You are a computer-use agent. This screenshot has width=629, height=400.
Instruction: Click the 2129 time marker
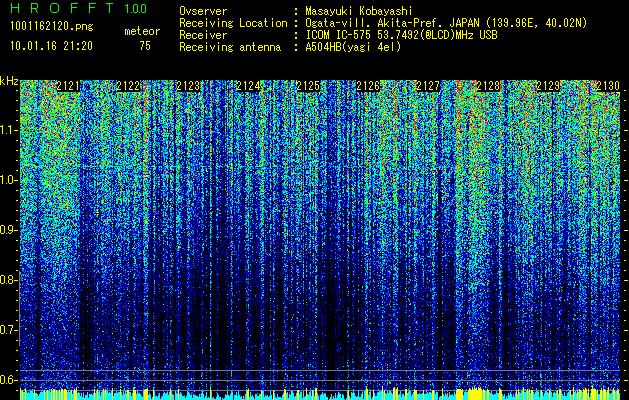pyautogui.click(x=548, y=86)
